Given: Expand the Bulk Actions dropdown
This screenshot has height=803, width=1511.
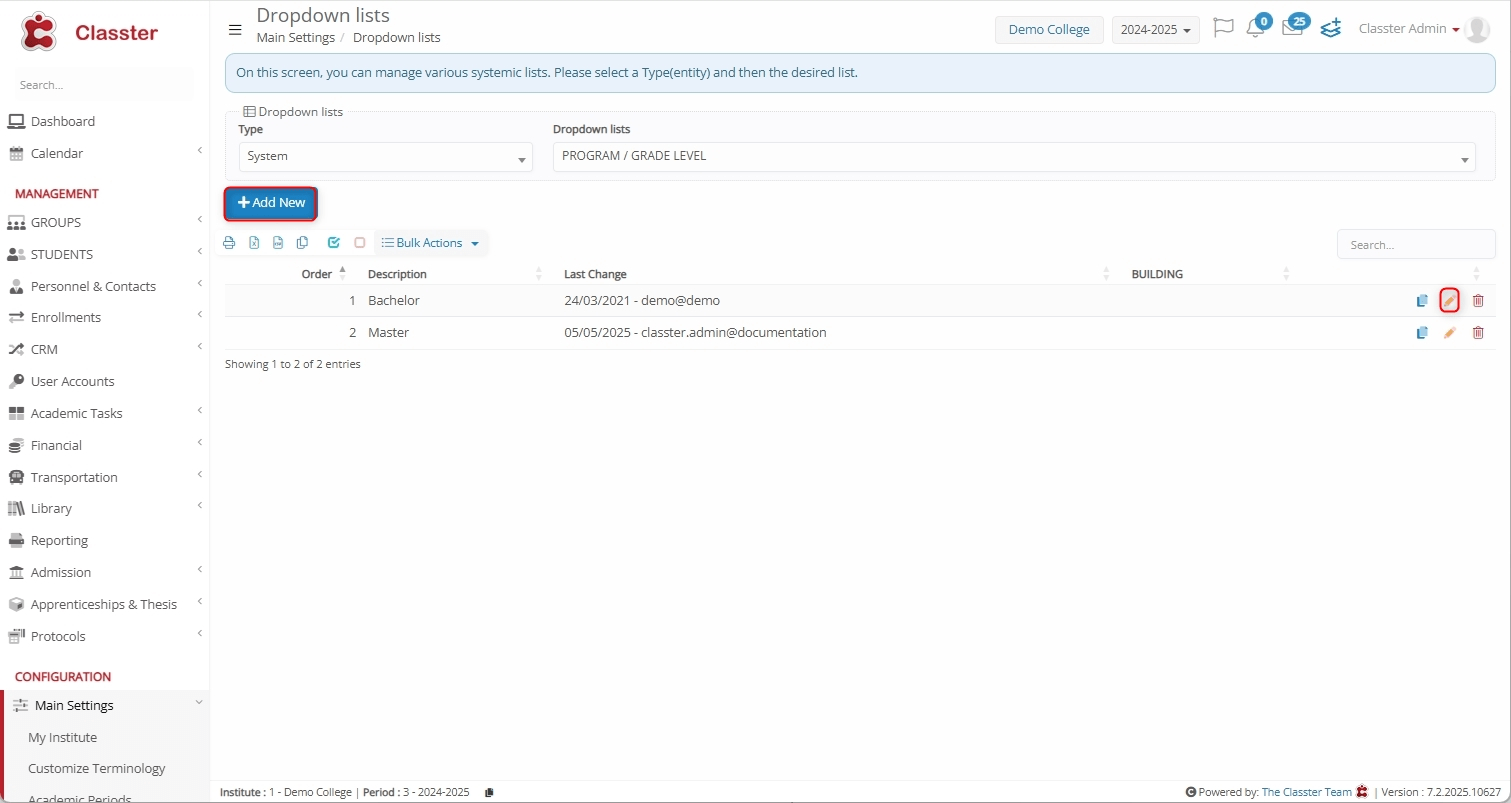Looking at the screenshot, I should tap(430, 243).
